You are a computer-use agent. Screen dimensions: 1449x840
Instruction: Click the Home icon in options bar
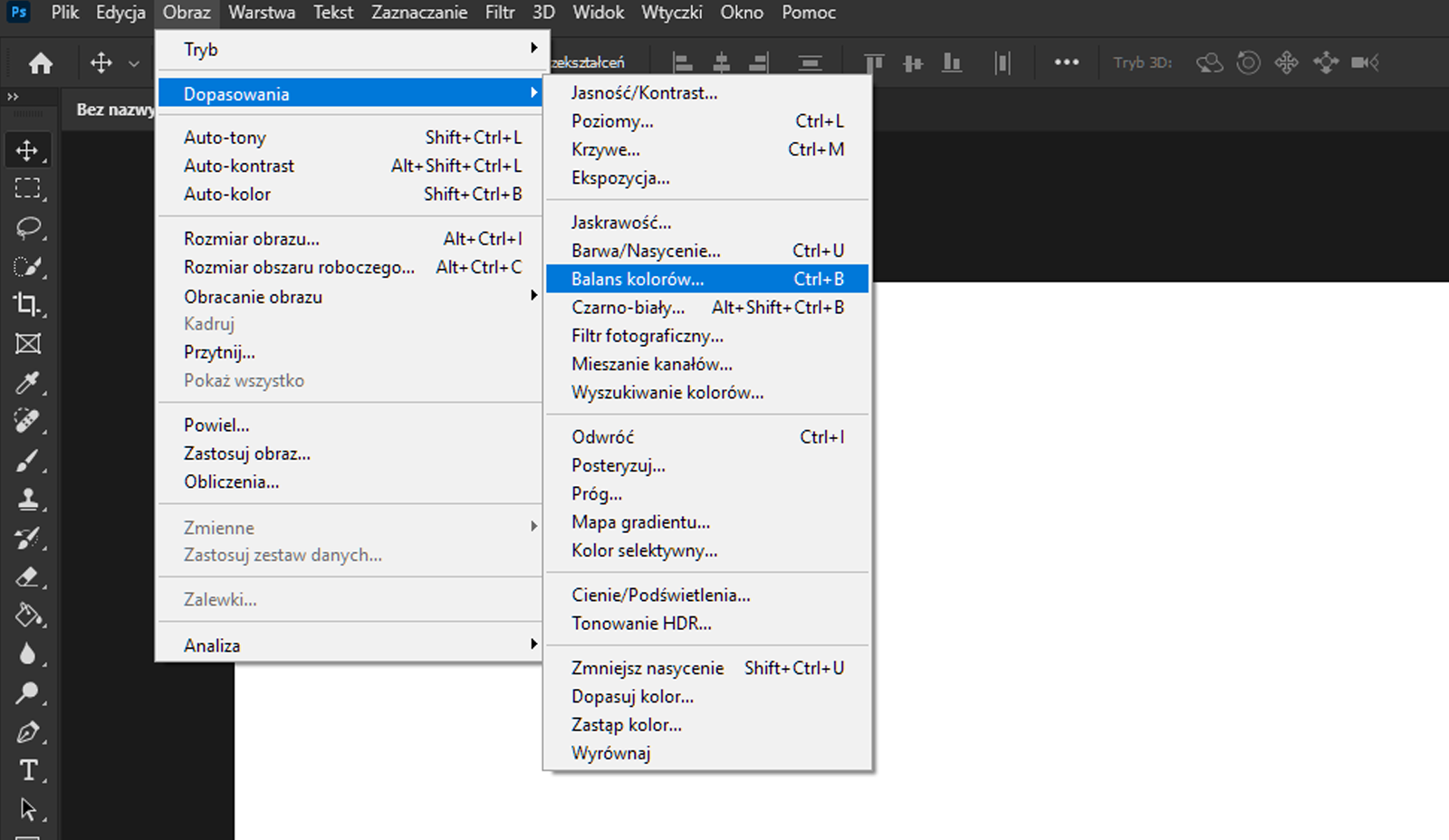pyautogui.click(x=41, y=62)
